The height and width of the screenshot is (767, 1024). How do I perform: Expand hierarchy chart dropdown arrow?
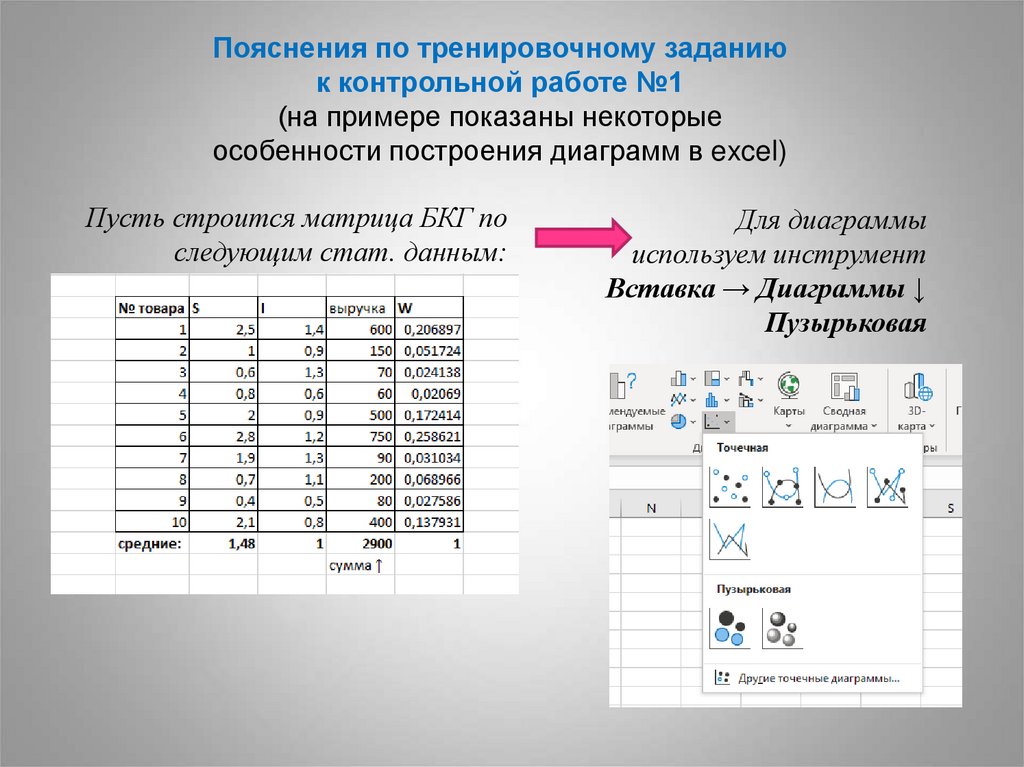[x=726, y=380]
